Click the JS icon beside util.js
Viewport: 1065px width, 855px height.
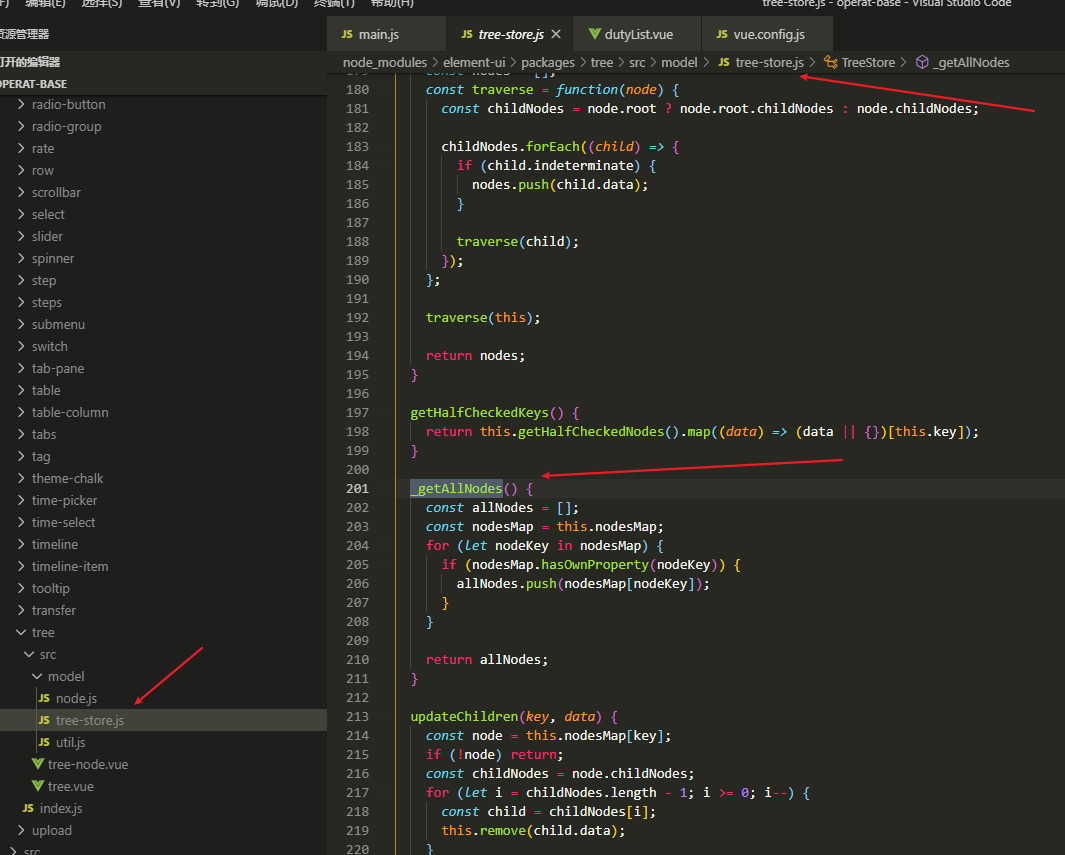[44, 742]
